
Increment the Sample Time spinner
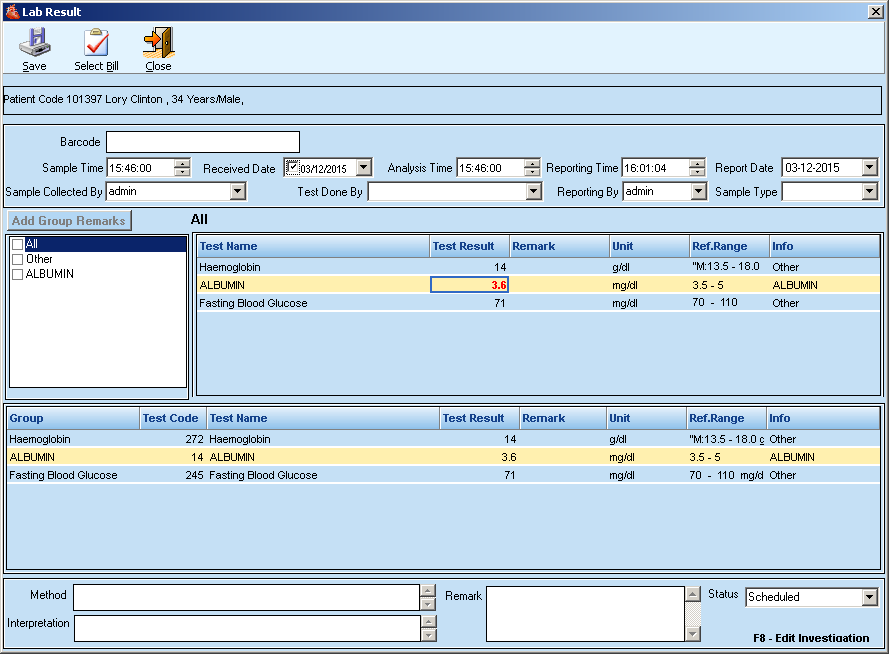pos(182,164)
